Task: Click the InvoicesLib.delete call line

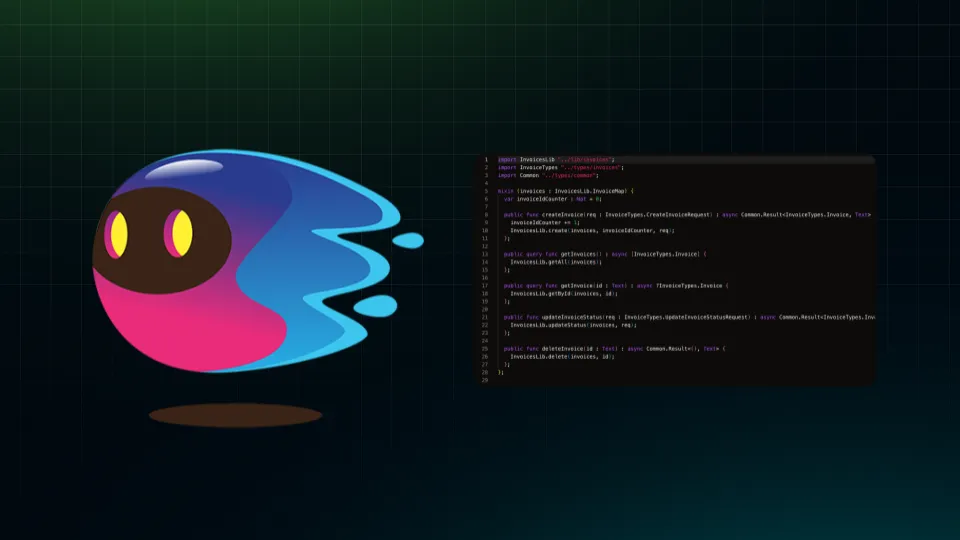Action: click(562, 357)
